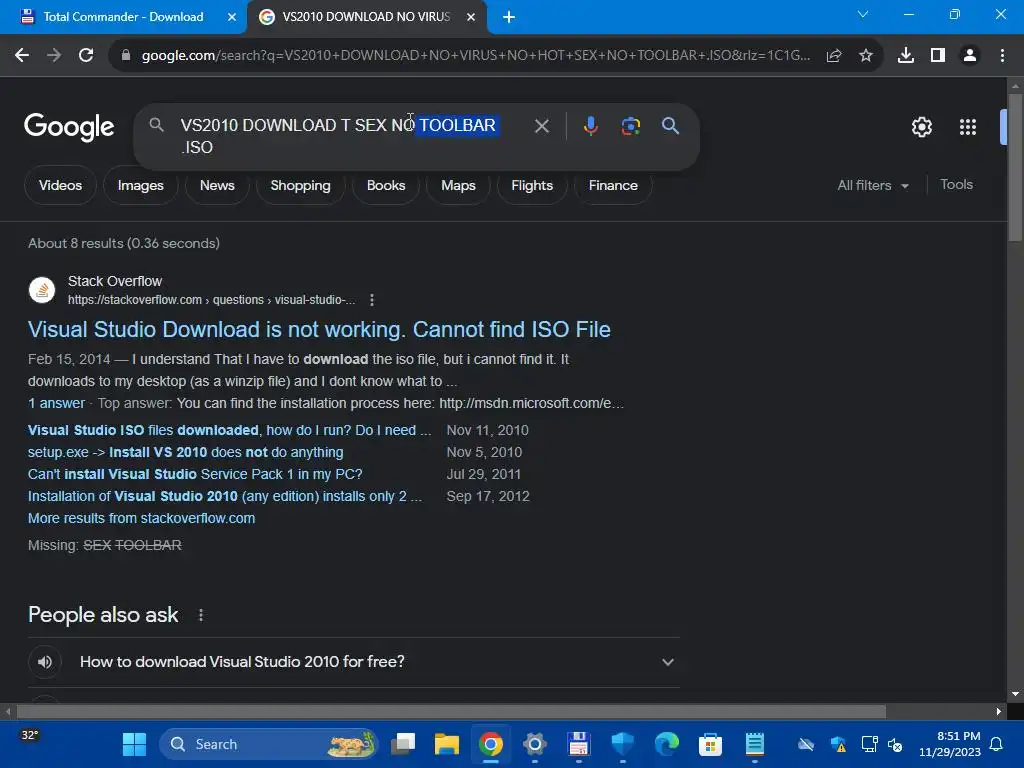Go to Google home via the logo
Viewport: 1024px width, 768px height.
point(69,127)
